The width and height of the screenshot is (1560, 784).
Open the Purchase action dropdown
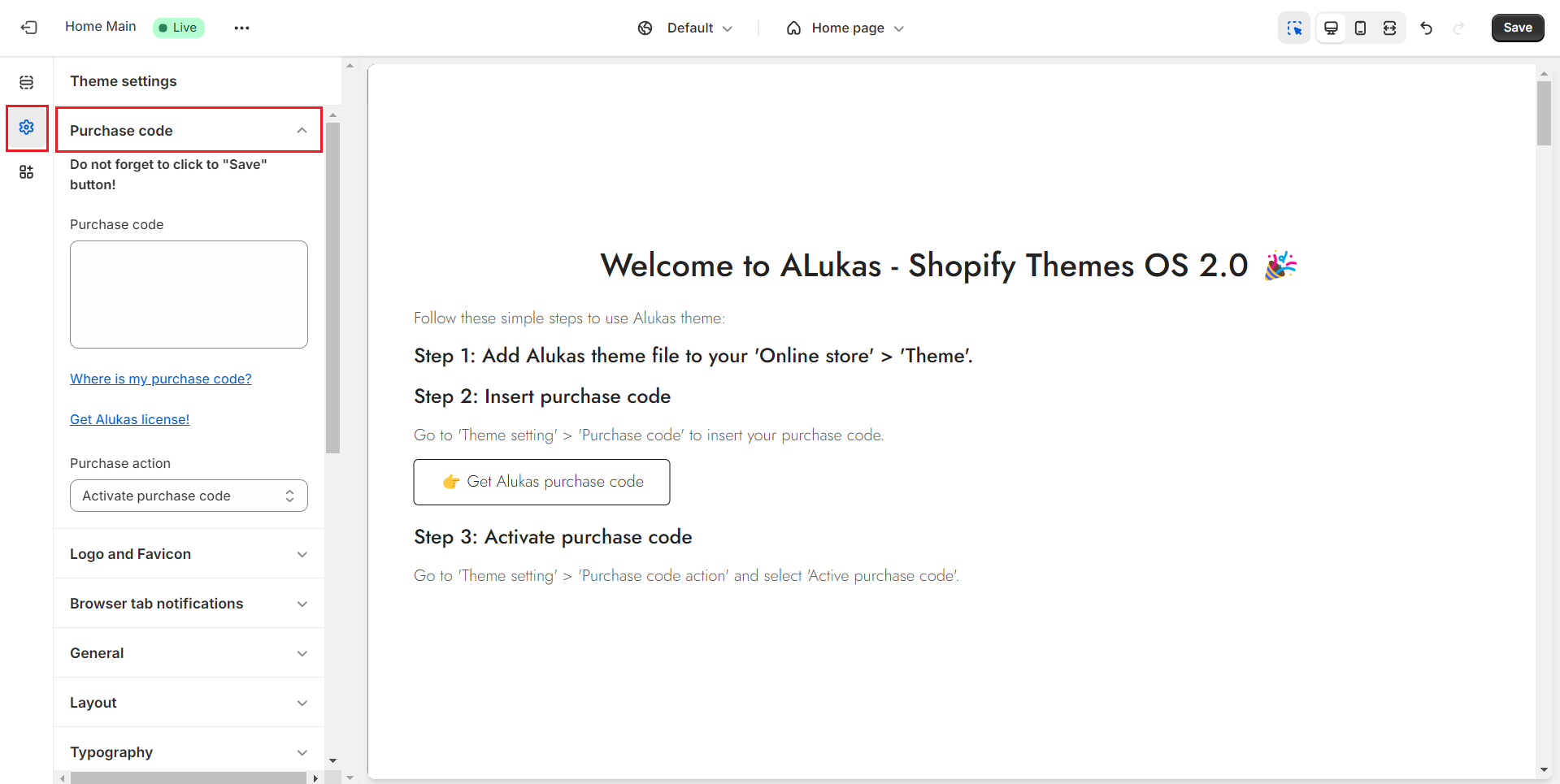click(x=189, y=496)
